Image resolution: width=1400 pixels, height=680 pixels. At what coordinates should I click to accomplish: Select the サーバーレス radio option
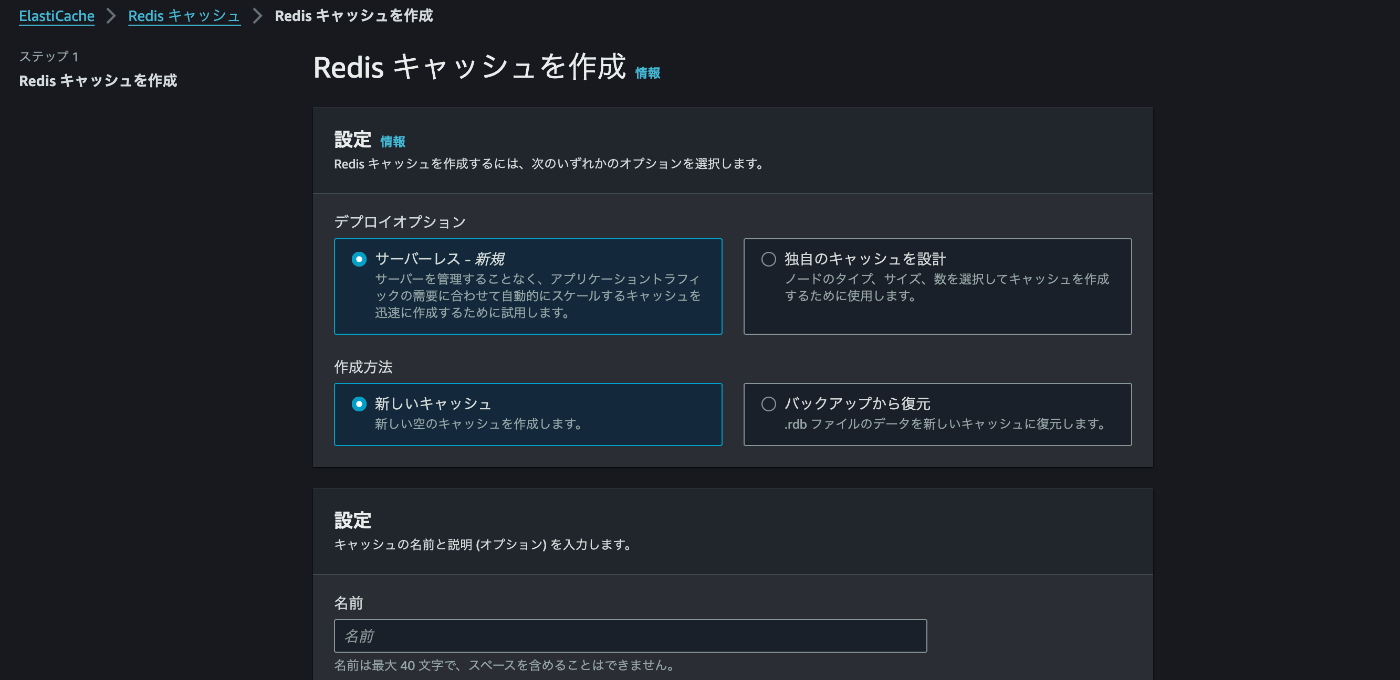coord(359,259)
